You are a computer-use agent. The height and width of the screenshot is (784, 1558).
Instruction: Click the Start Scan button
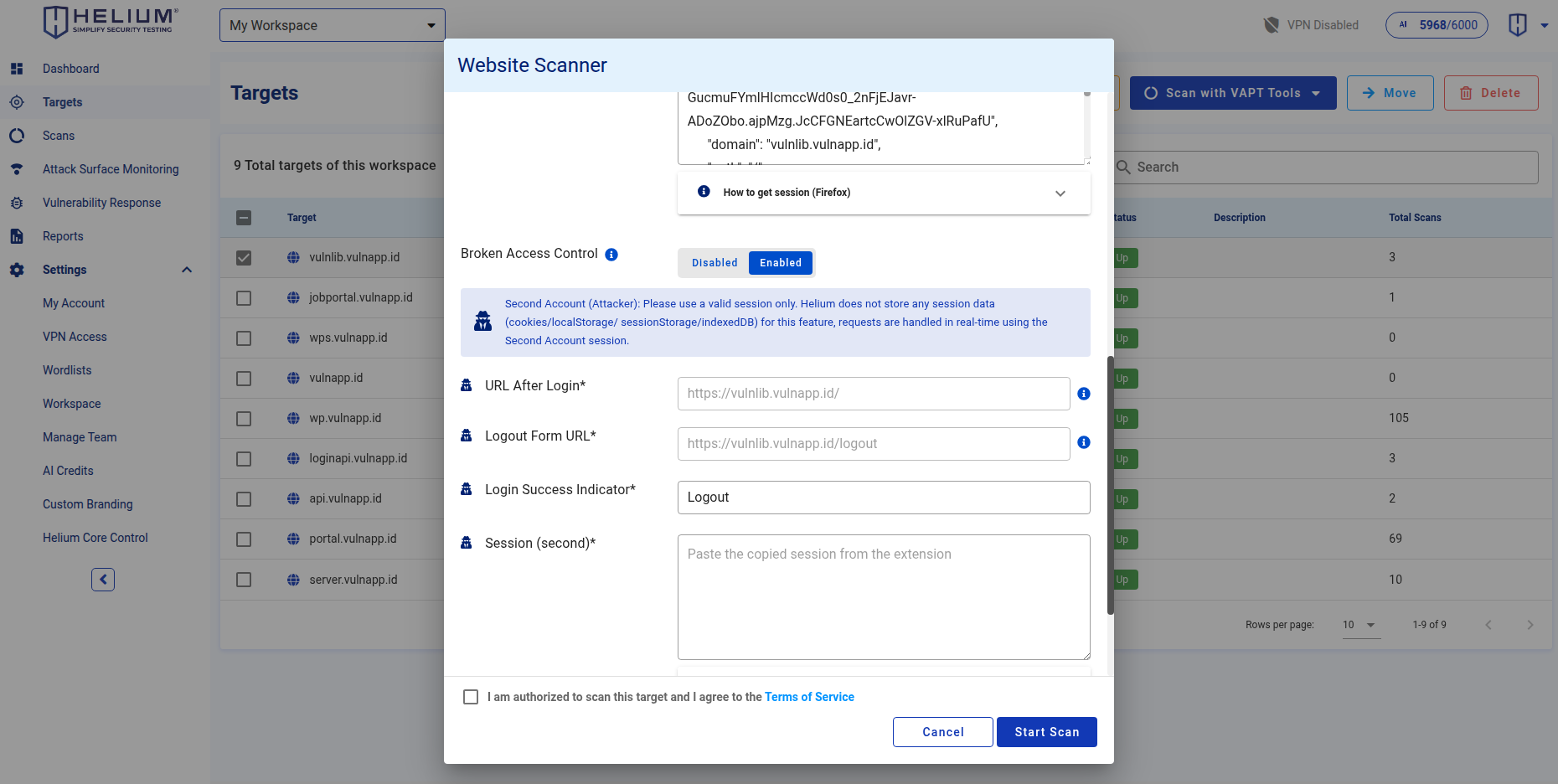click(1047, 732)
